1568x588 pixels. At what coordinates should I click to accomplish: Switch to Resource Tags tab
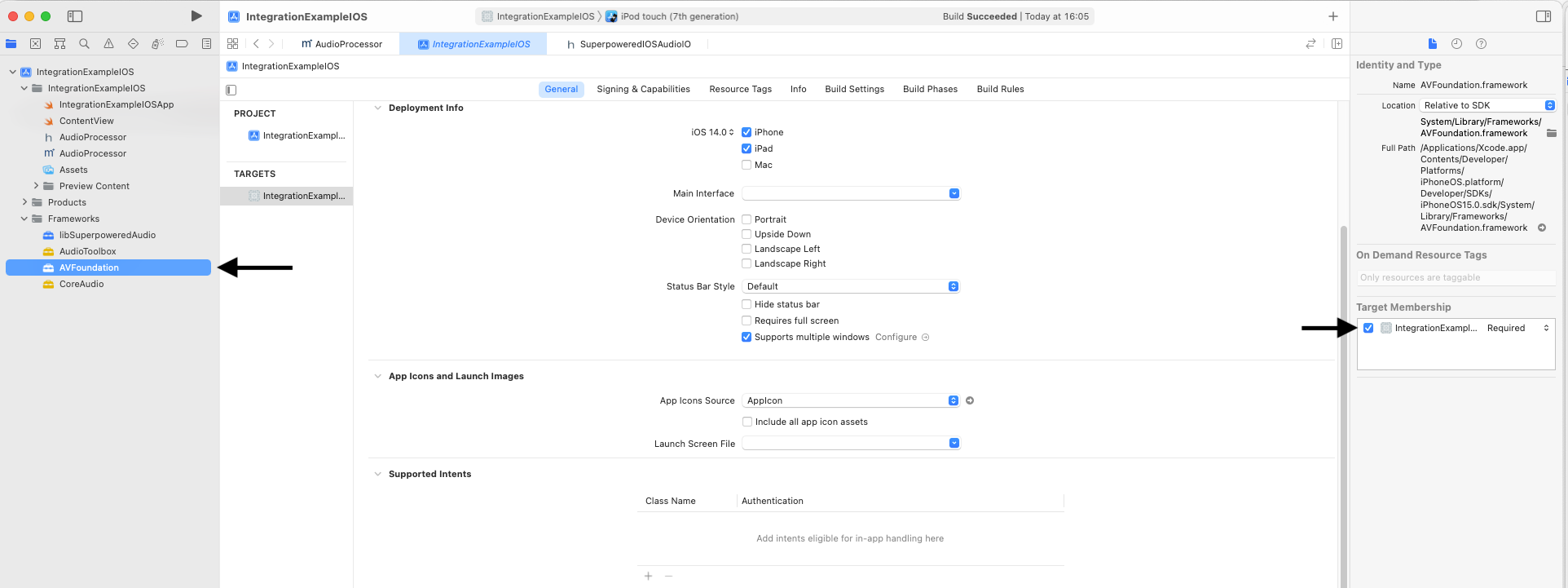click(740, 89)
